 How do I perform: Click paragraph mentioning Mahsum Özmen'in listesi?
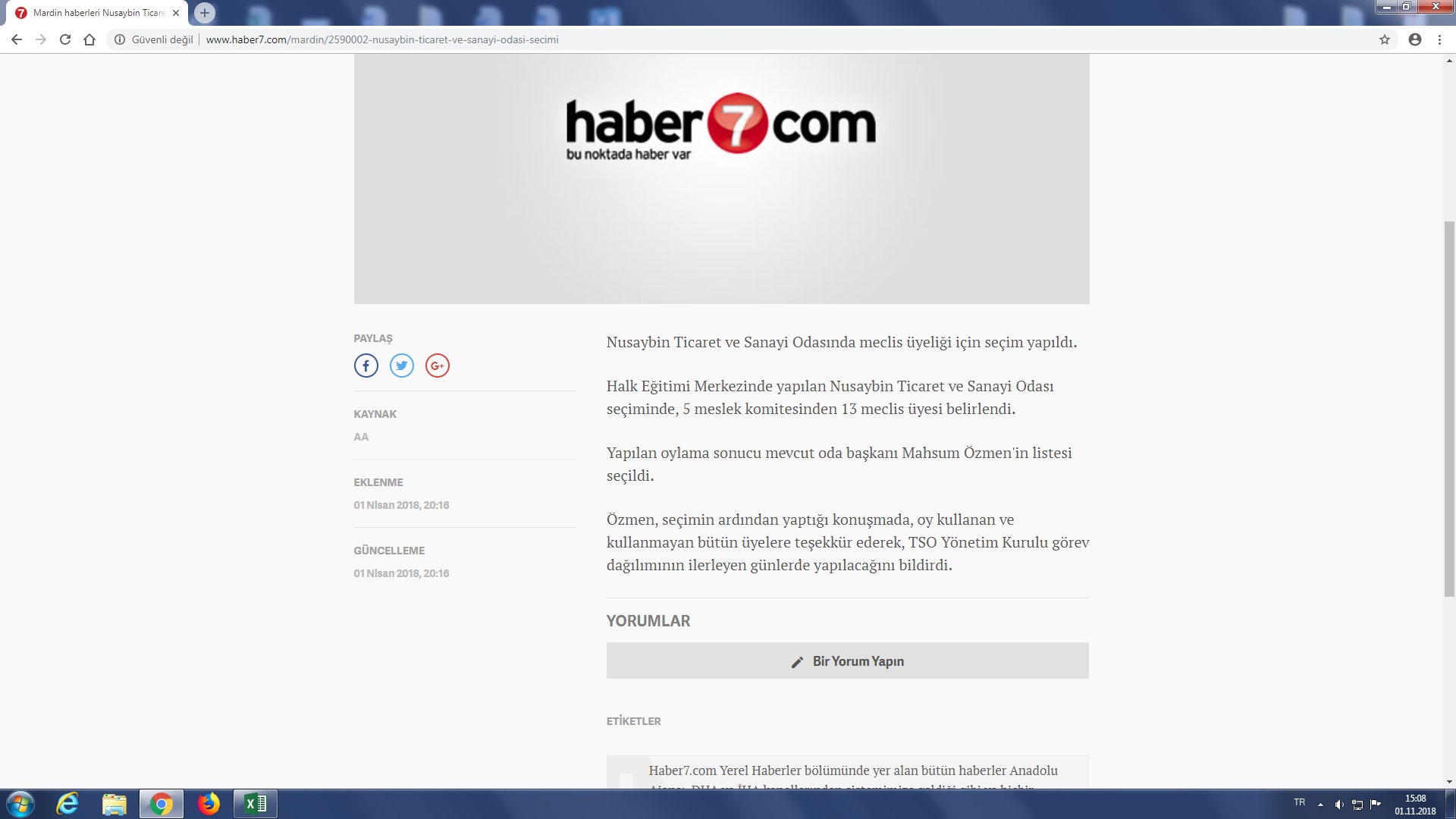point(839,464)
